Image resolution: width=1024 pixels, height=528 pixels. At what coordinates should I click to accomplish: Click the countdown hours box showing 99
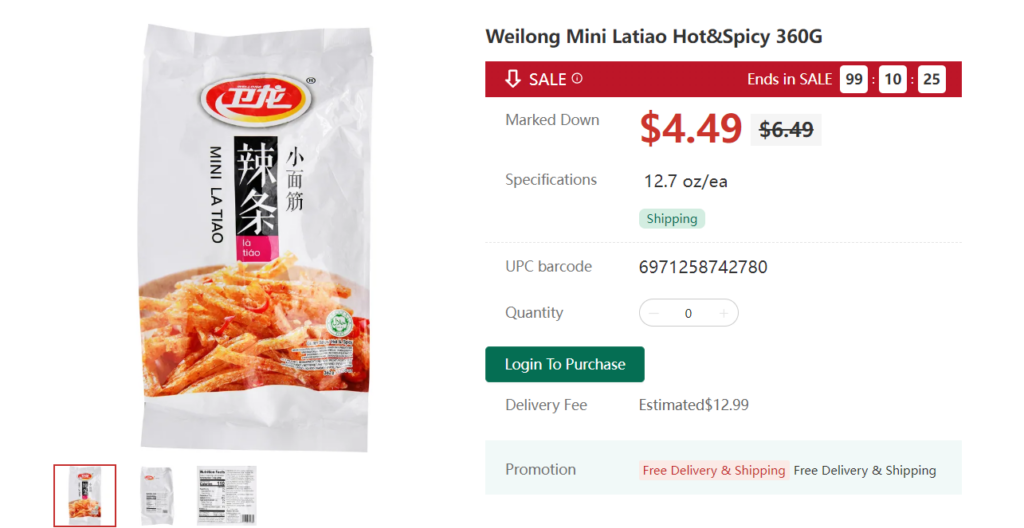(x=854, y=79)
